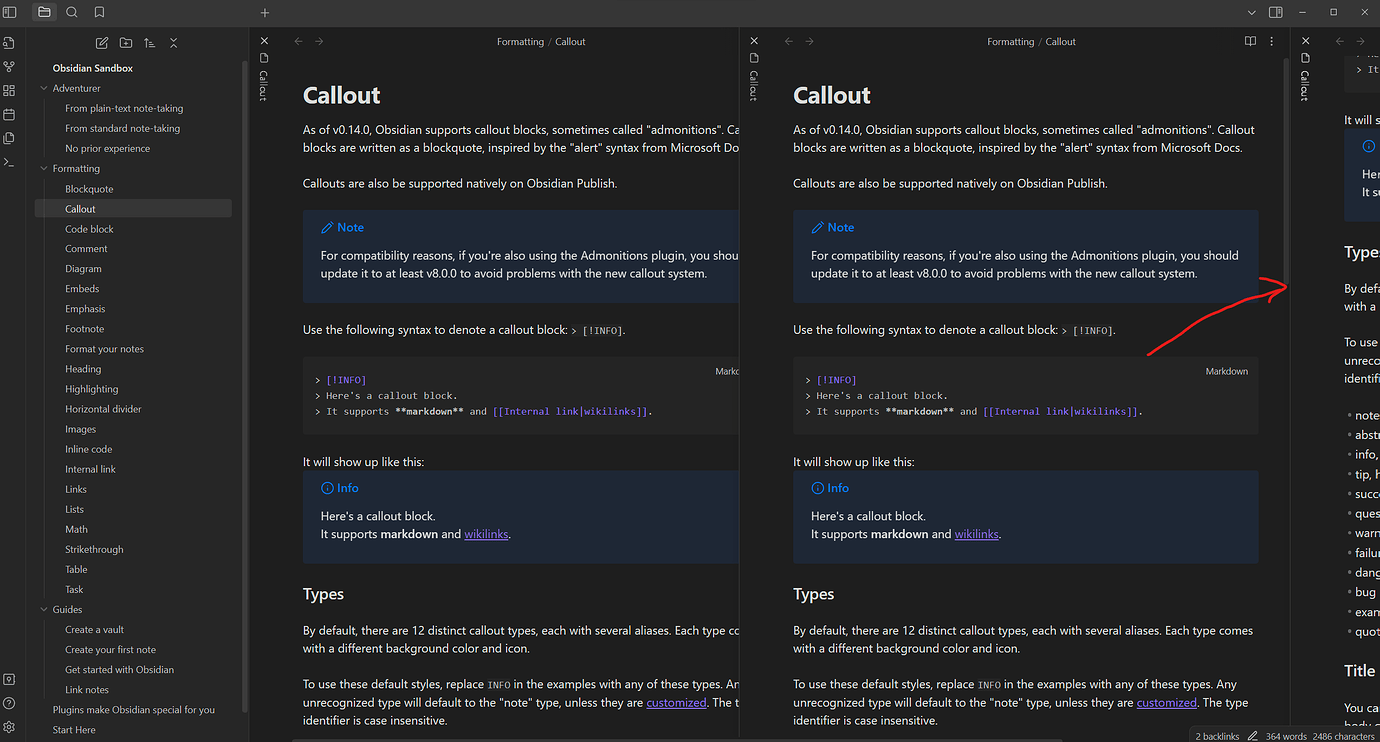This screenshot has height=742, width=1380.
Task: Open the tab list dropdown arrow
Action: pyautogui.click(x=1252, y=12)
